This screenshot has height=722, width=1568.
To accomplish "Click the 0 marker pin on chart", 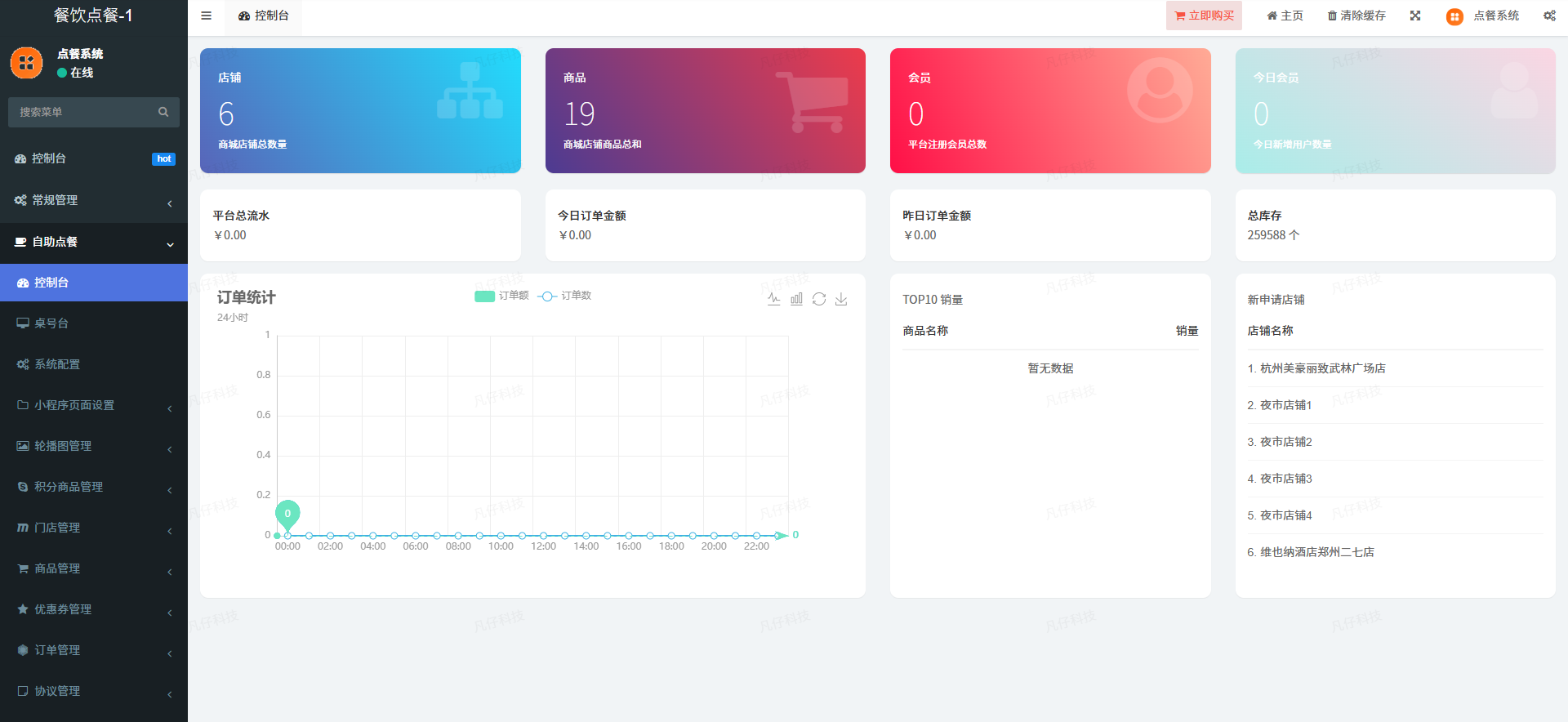I will point(287,514).
